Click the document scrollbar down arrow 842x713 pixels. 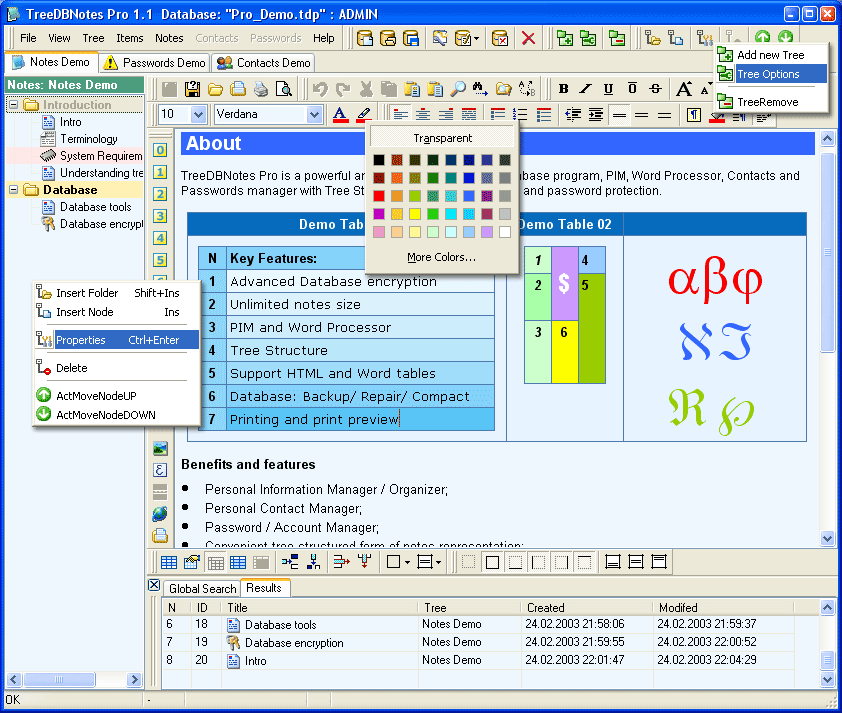828,538
